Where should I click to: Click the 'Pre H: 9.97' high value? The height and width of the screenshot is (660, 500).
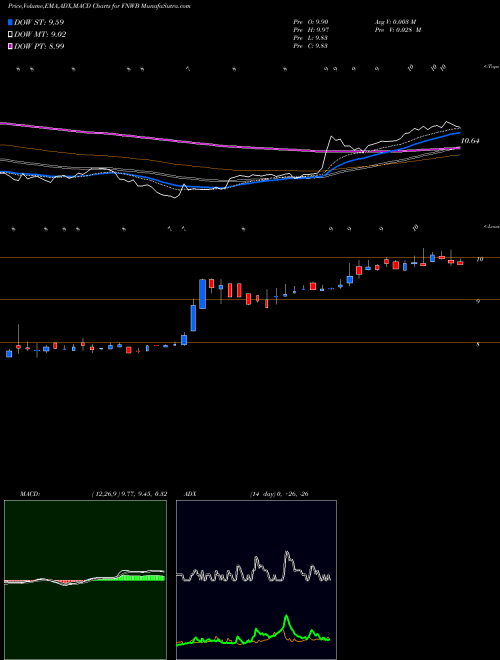[x=311, y=30]
